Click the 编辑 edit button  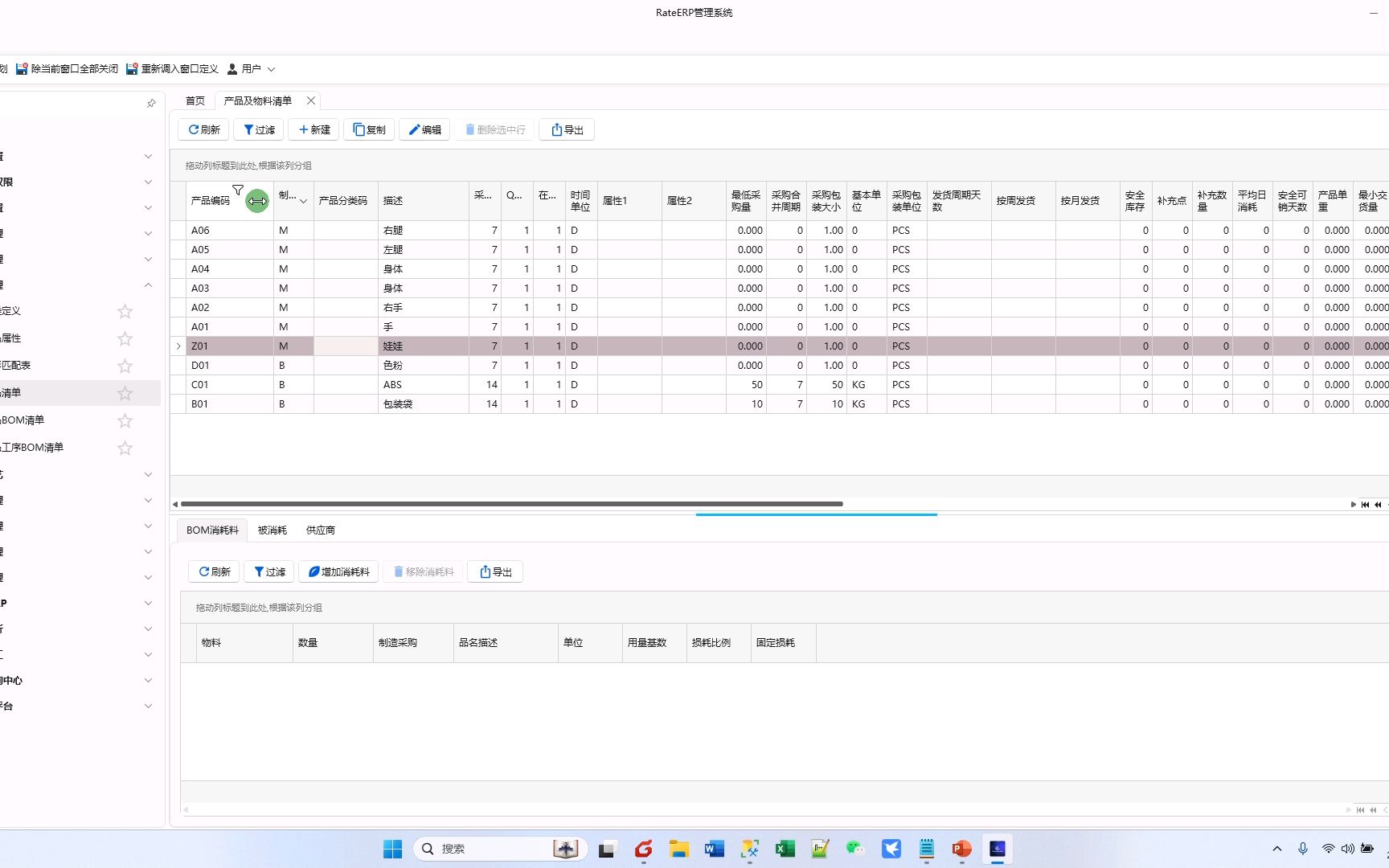click(424, 129)
